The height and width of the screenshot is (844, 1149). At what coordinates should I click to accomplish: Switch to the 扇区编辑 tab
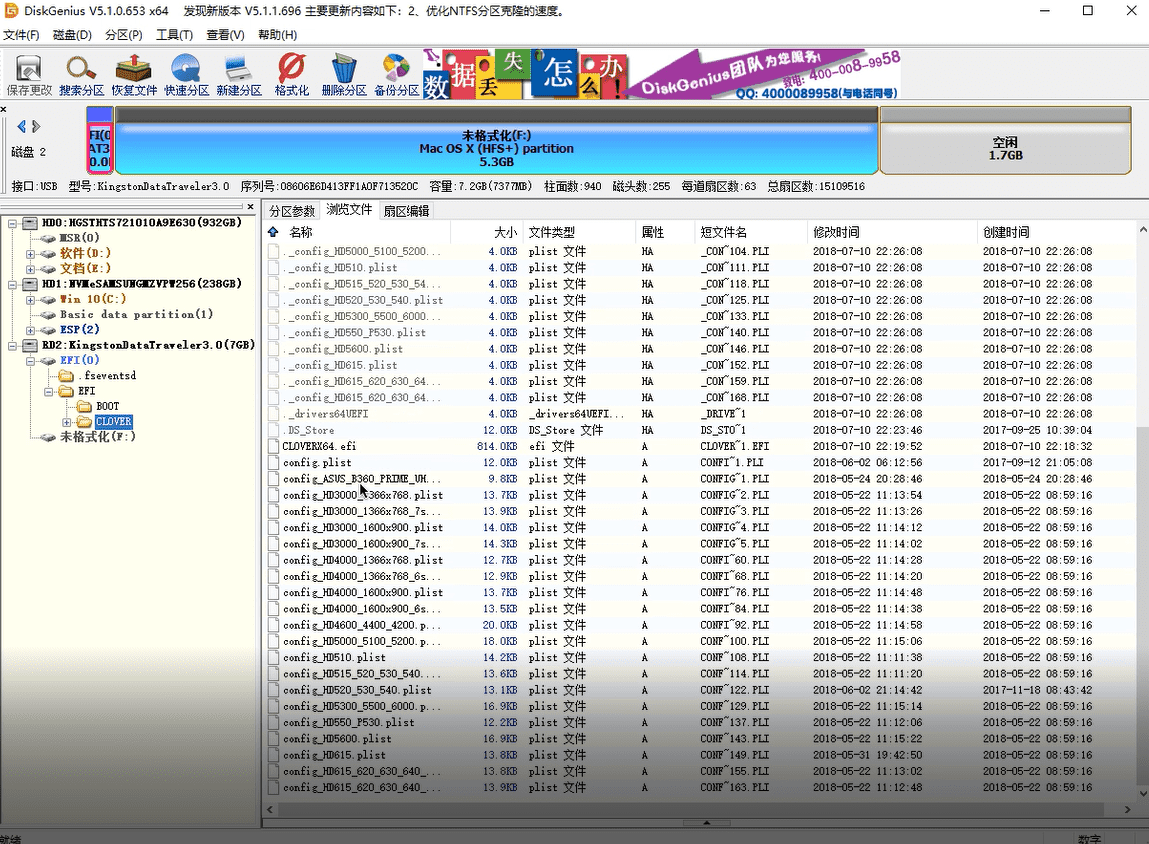[406, 210]
